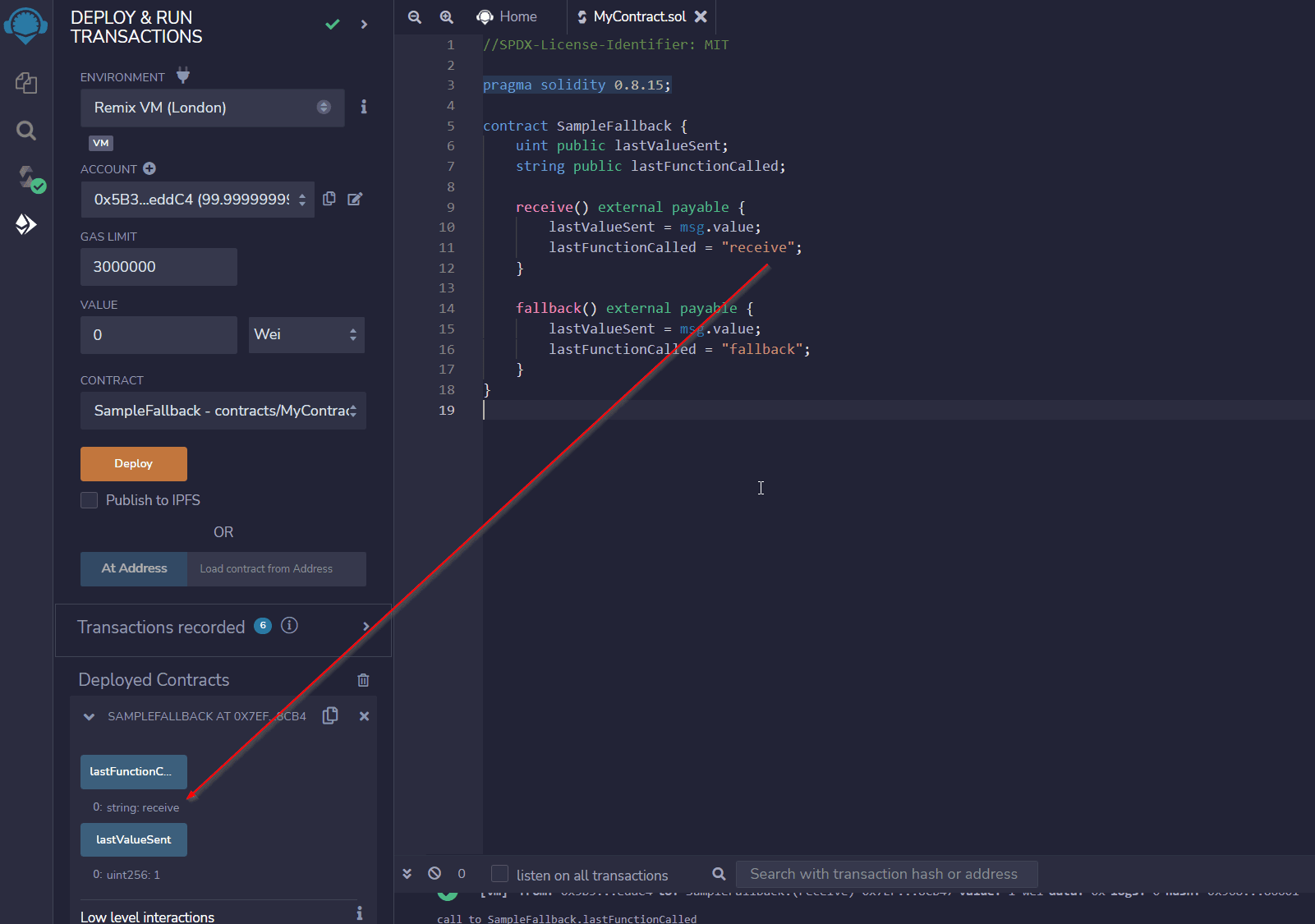
Task: Remove the deployed SampleFallback instance
Action: (364, 716)
